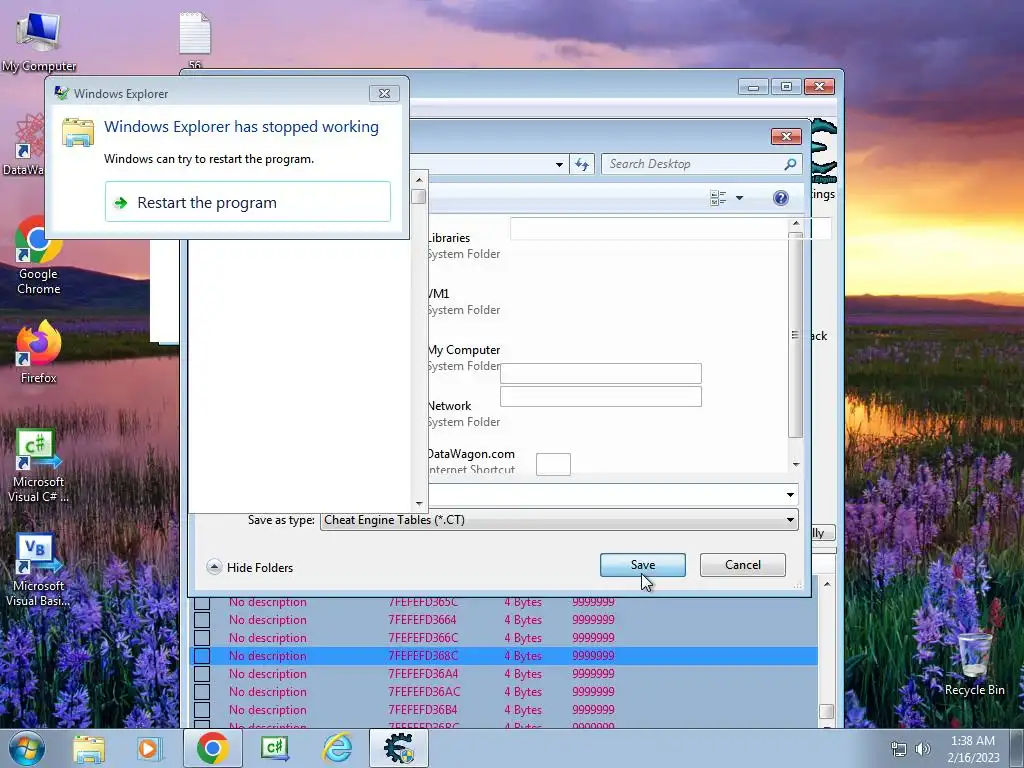Open the change view icon
Screen dimensions: 1024x768
tap(718, 198)
